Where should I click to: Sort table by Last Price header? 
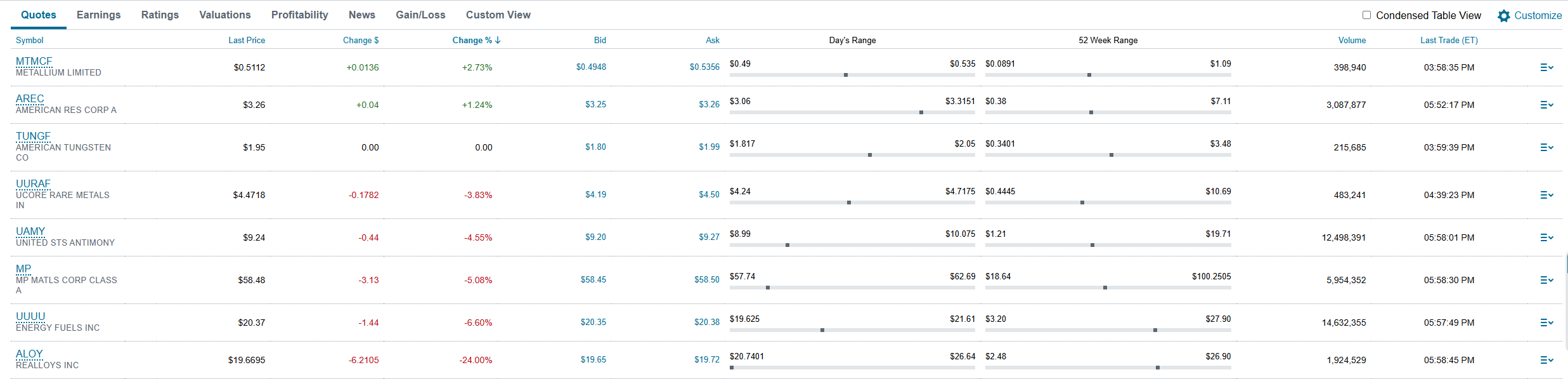(x=247, y=40)
